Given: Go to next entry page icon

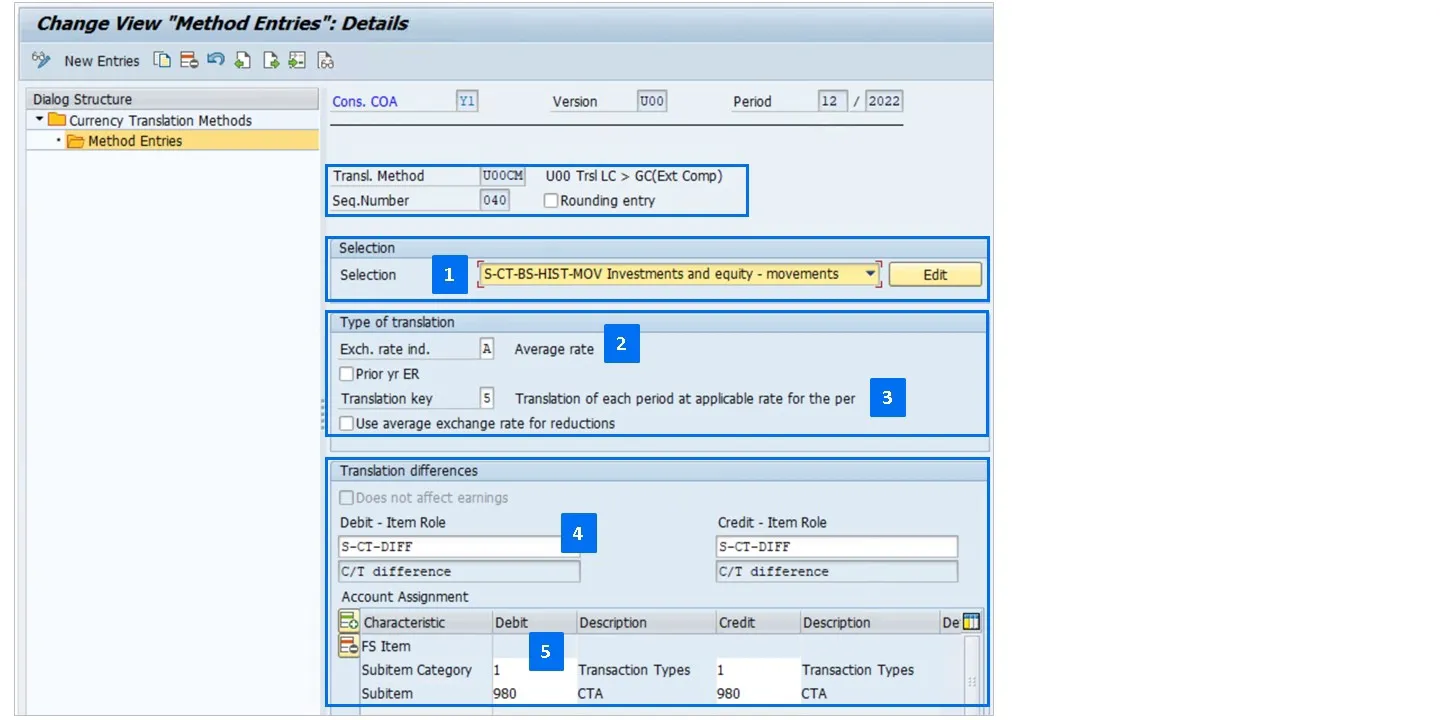Looking at the screenshot, I should click(x=270, y=61).
